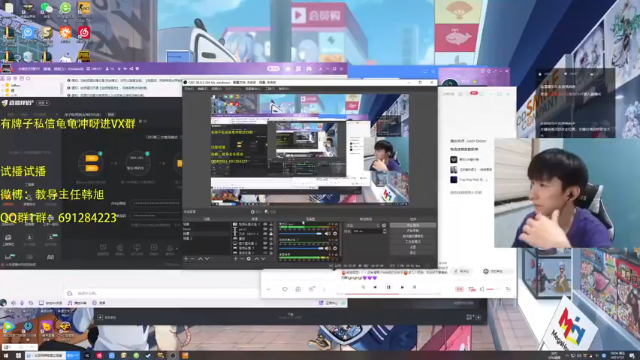The height and width of the screenshot is (360, 640).
Task: Click the microphone icon in voice chat bar
Action: [x=22, y=303]
